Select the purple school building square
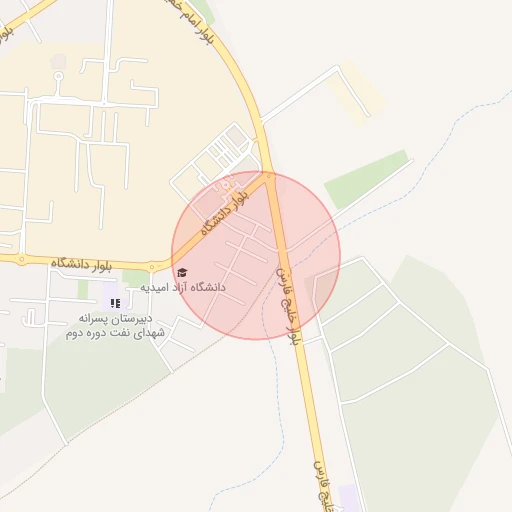Image resolution: width=512 pixels, height=512 pixels. [x=113, y=296]
